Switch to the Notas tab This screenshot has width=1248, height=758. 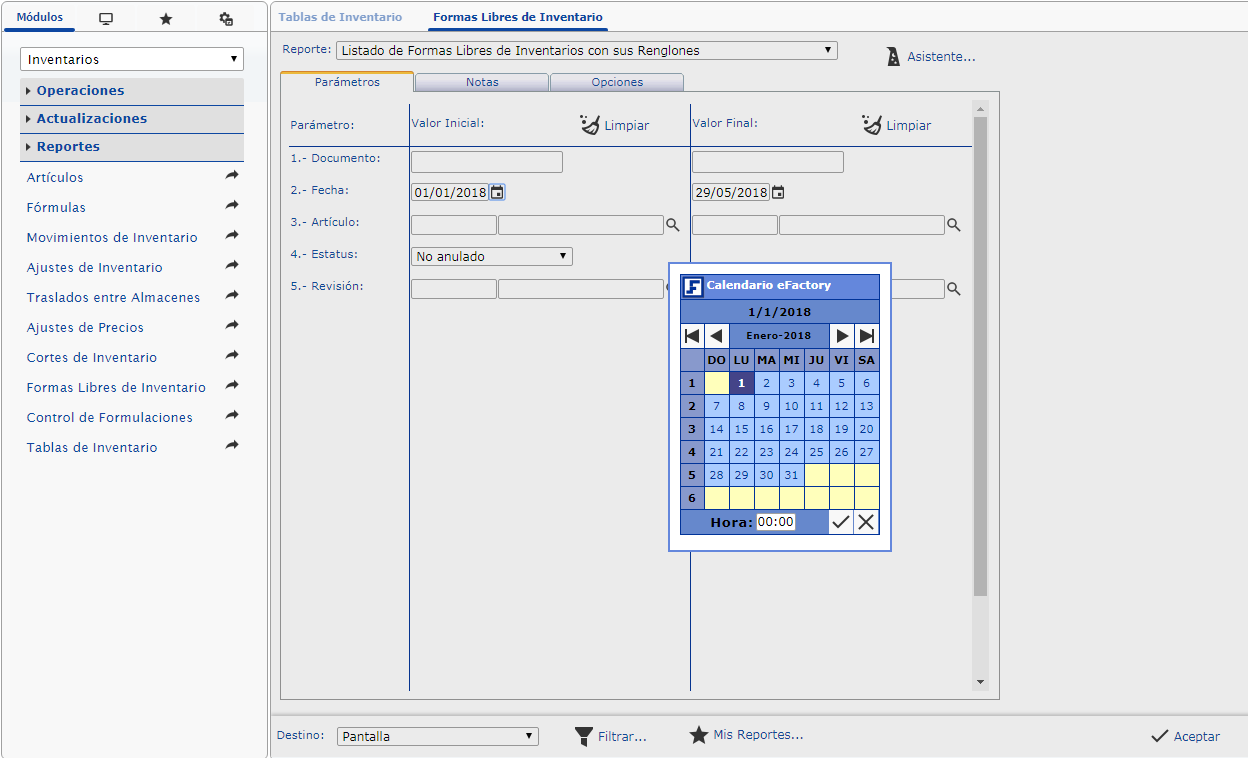(482, 82)
